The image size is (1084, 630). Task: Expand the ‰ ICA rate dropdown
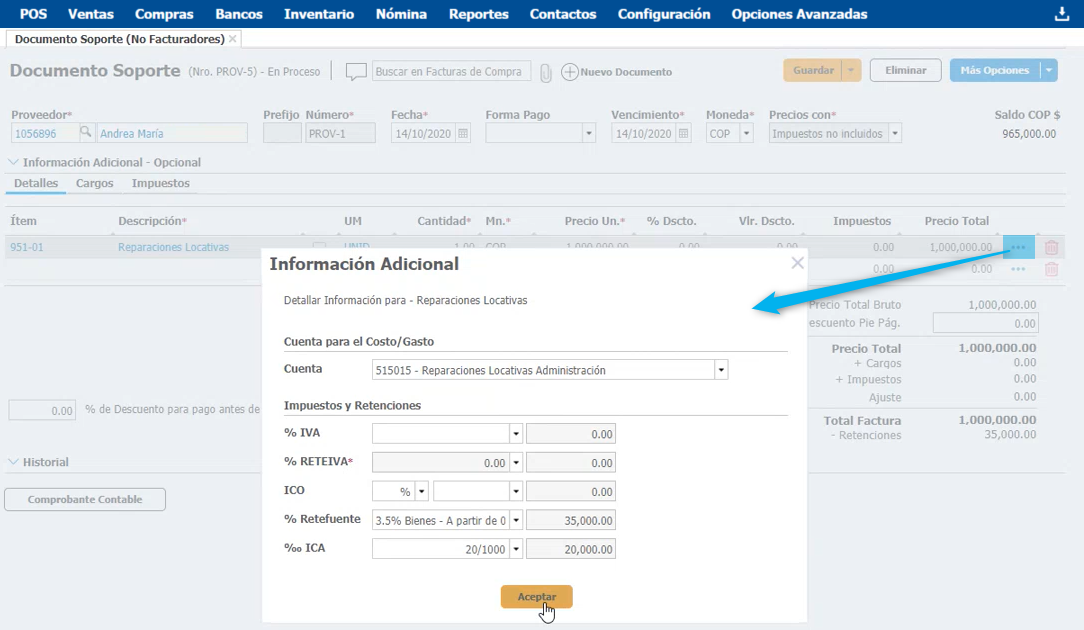[516, 549]
